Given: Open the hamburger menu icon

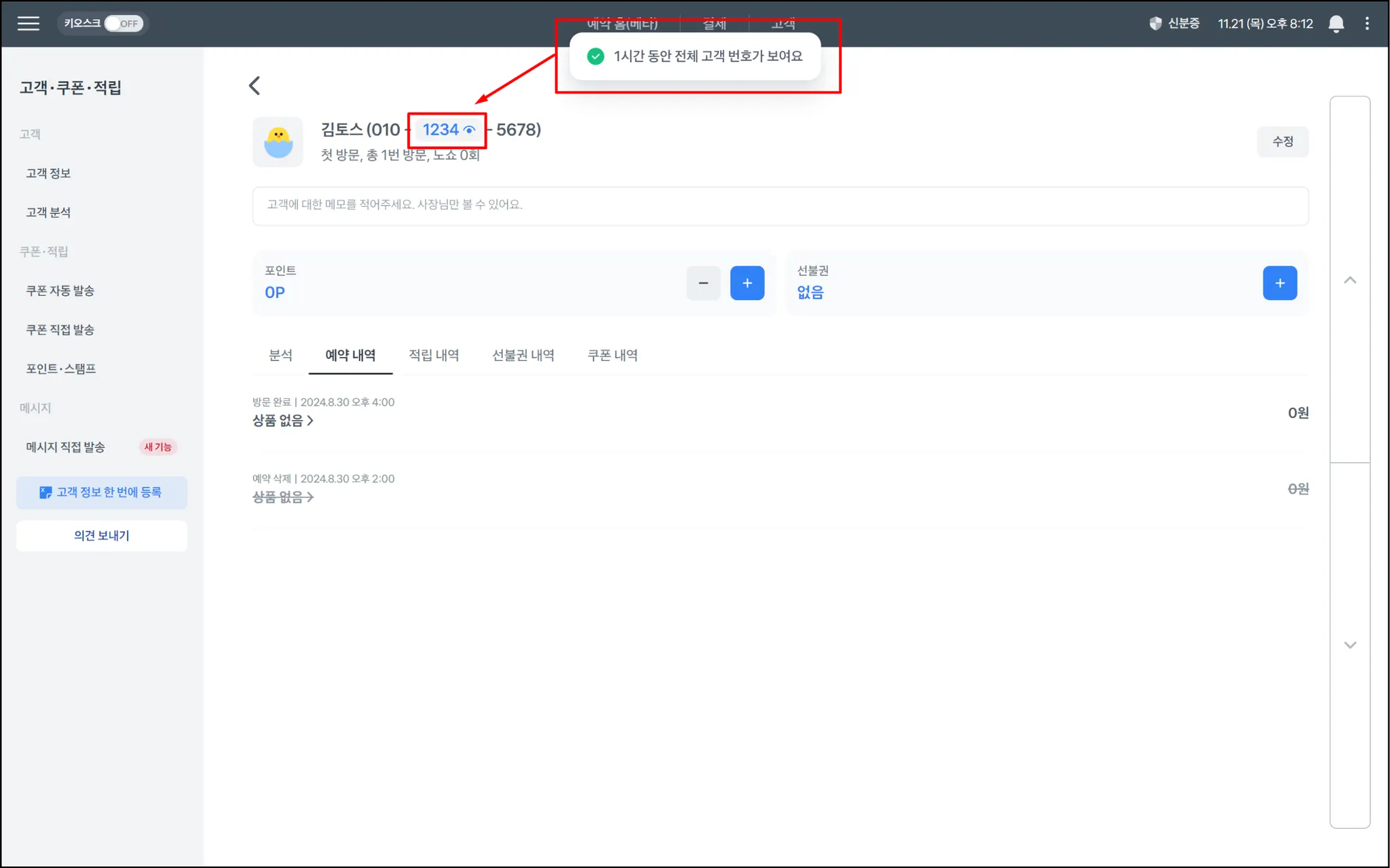Looking at the screenshot, I should point(28,24).
